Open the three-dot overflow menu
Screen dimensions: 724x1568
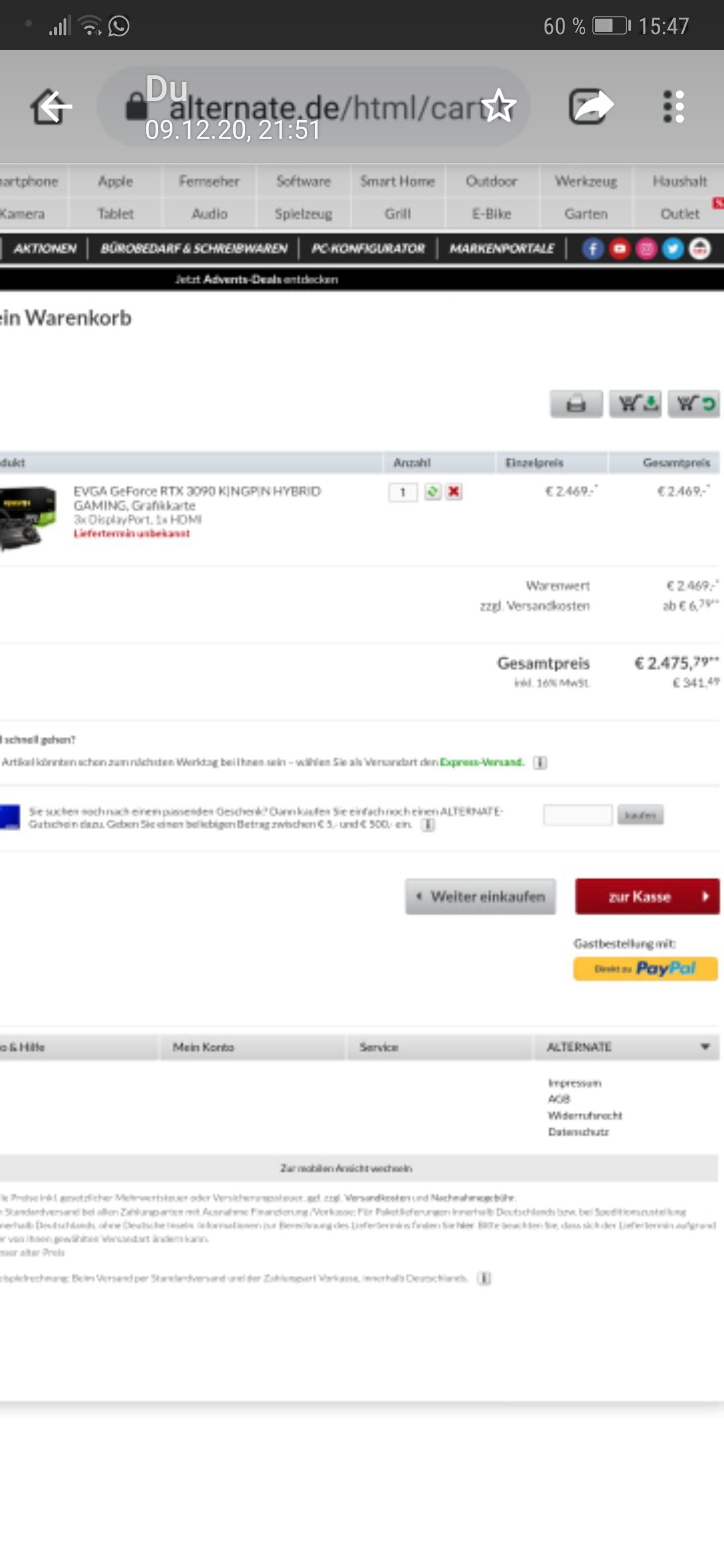[x=673, y=107]
